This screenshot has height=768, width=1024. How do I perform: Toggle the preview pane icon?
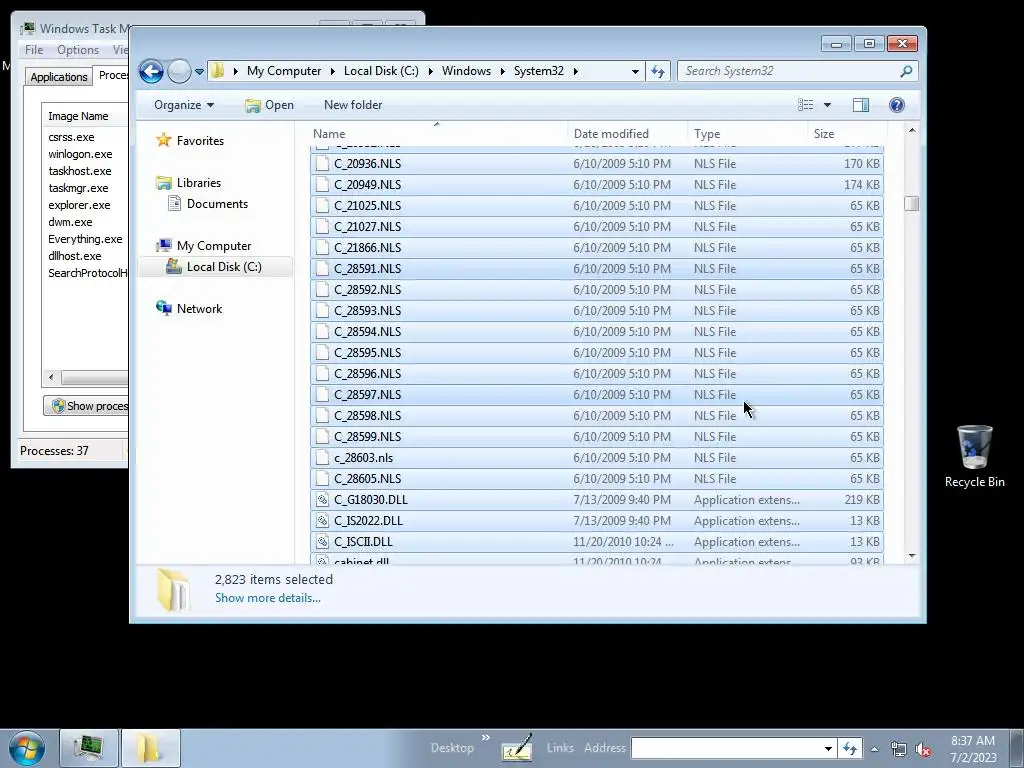click(x=861, y=105)
